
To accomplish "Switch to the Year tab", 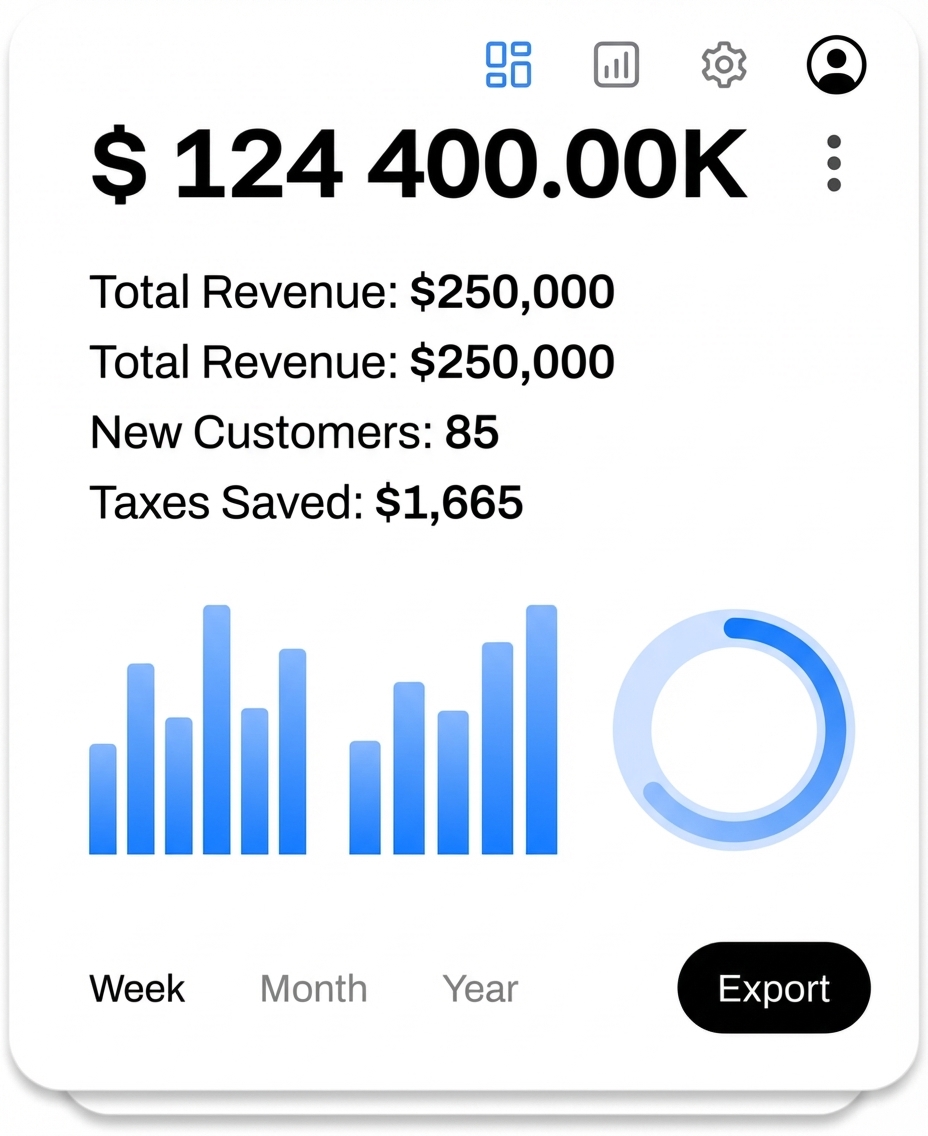I will click(480, 989).
